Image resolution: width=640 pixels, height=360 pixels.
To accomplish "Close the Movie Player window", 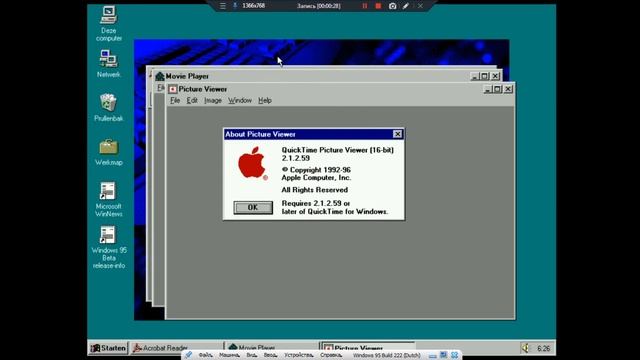I will pos(495,76).
